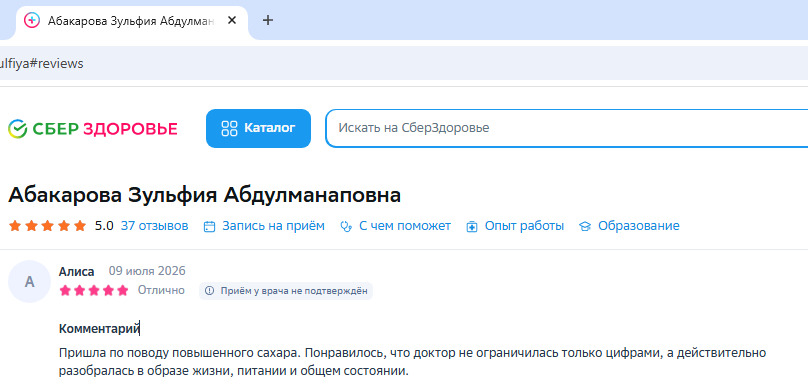Viewport: 808px width, 384px height.
Task: Click the stethoscope icon beside С чем поможет
Action: (346, 227)
